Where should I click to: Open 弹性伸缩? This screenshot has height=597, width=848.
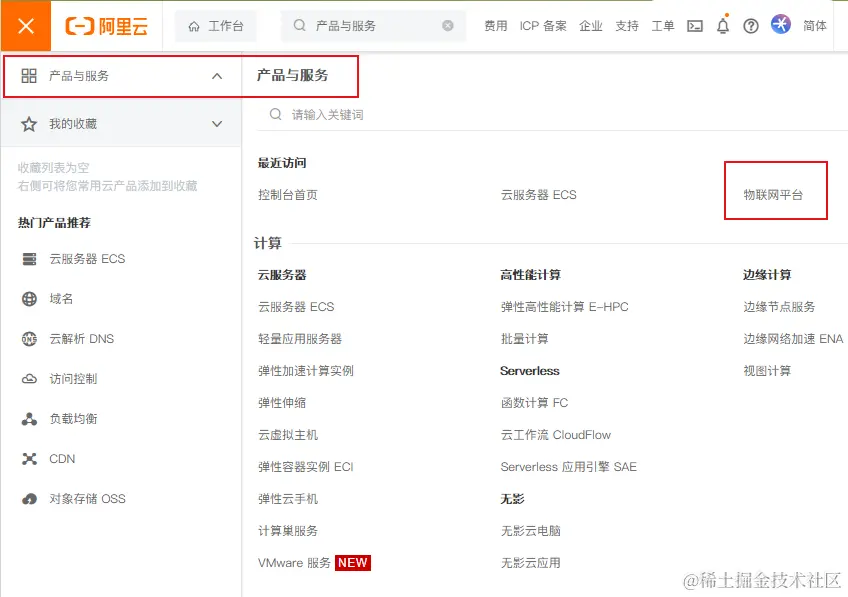click(x=282, y=403)
